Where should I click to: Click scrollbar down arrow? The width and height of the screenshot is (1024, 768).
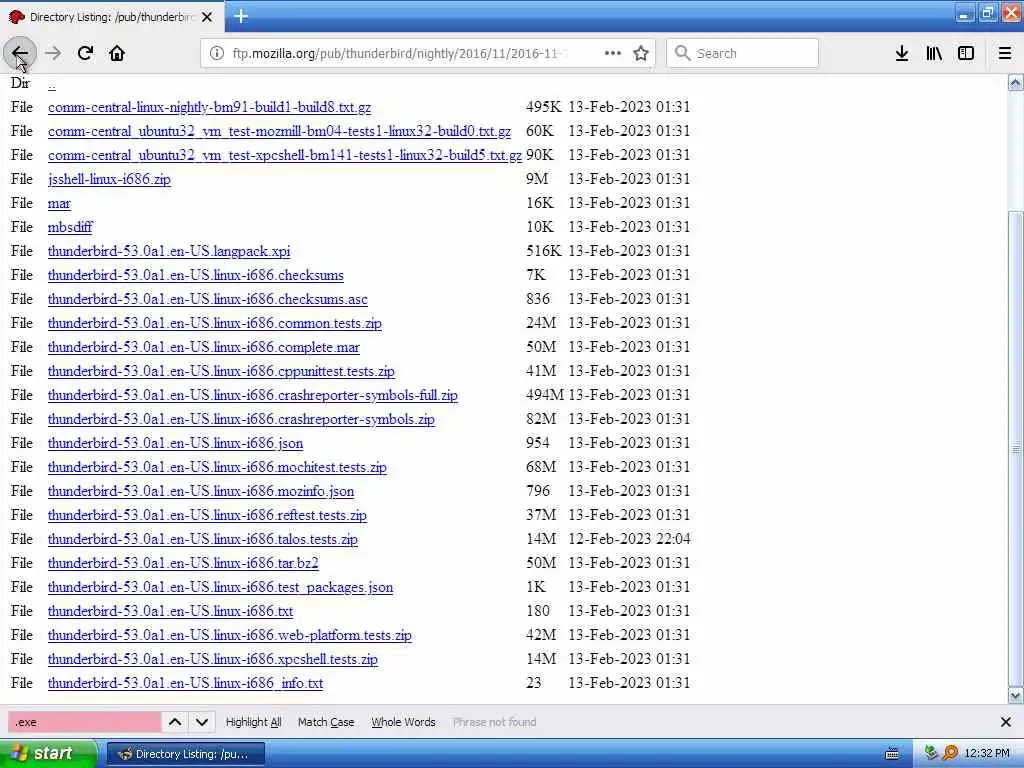coord(1016,696)
